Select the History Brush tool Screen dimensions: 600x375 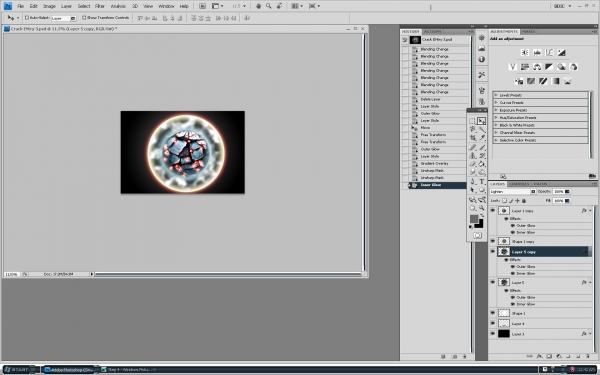[482, 156]
